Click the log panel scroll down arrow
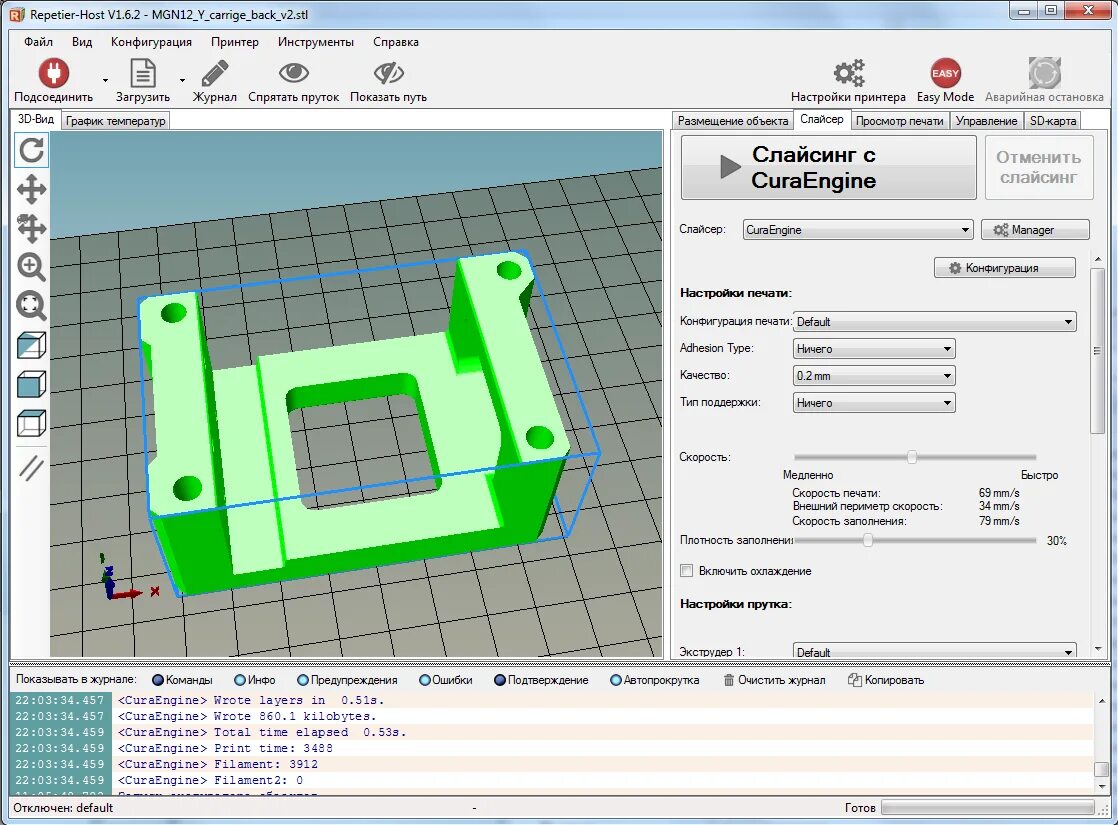This screenshot has height=825, width=1118. (x=1102, y=785)
